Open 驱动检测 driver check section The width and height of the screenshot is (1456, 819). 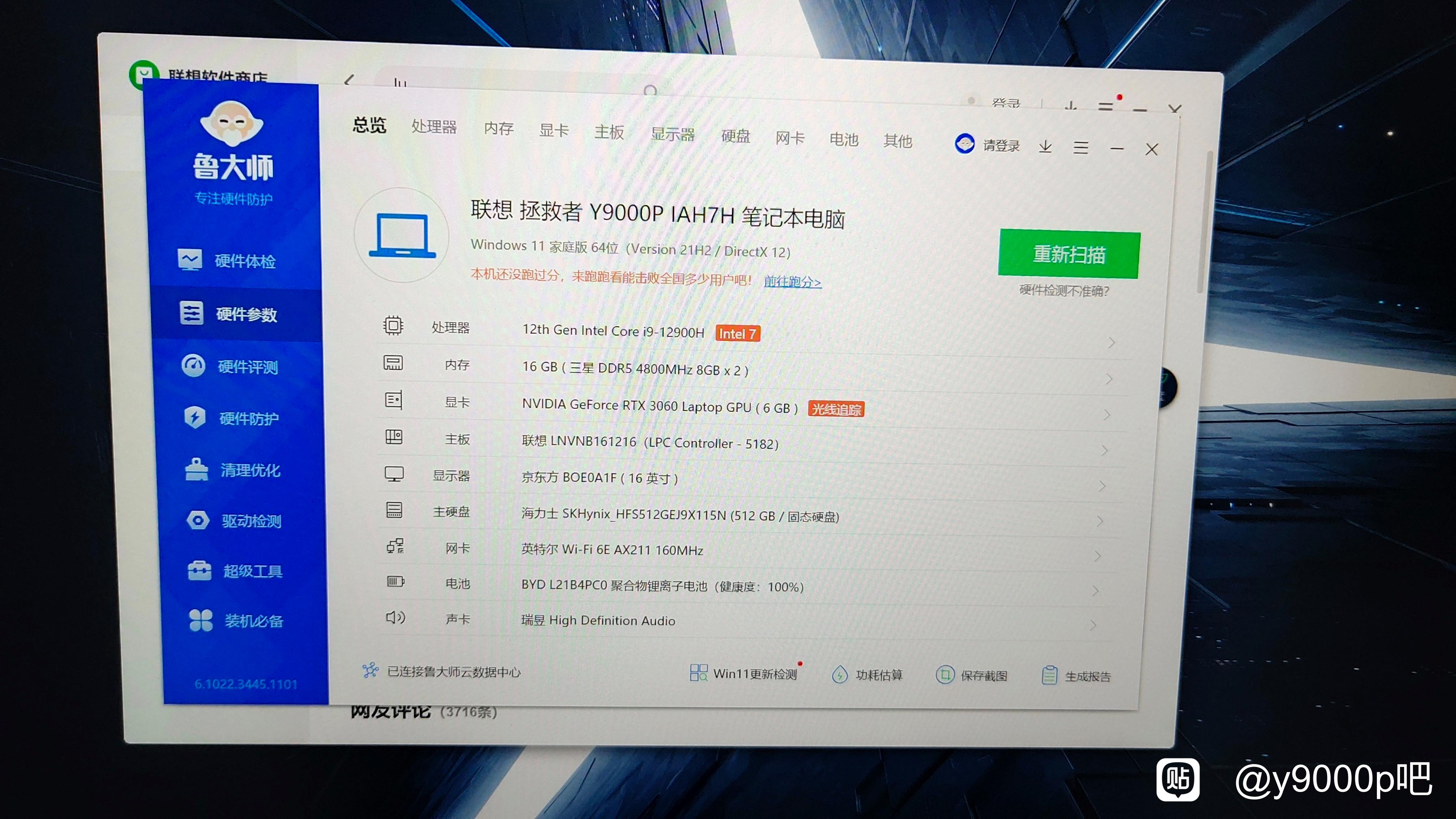point(234,521)
